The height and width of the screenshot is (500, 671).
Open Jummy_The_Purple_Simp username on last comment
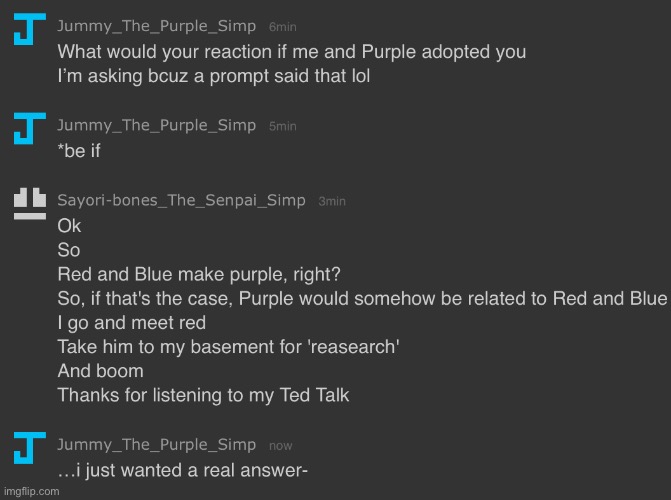click(x=157, y=445)
